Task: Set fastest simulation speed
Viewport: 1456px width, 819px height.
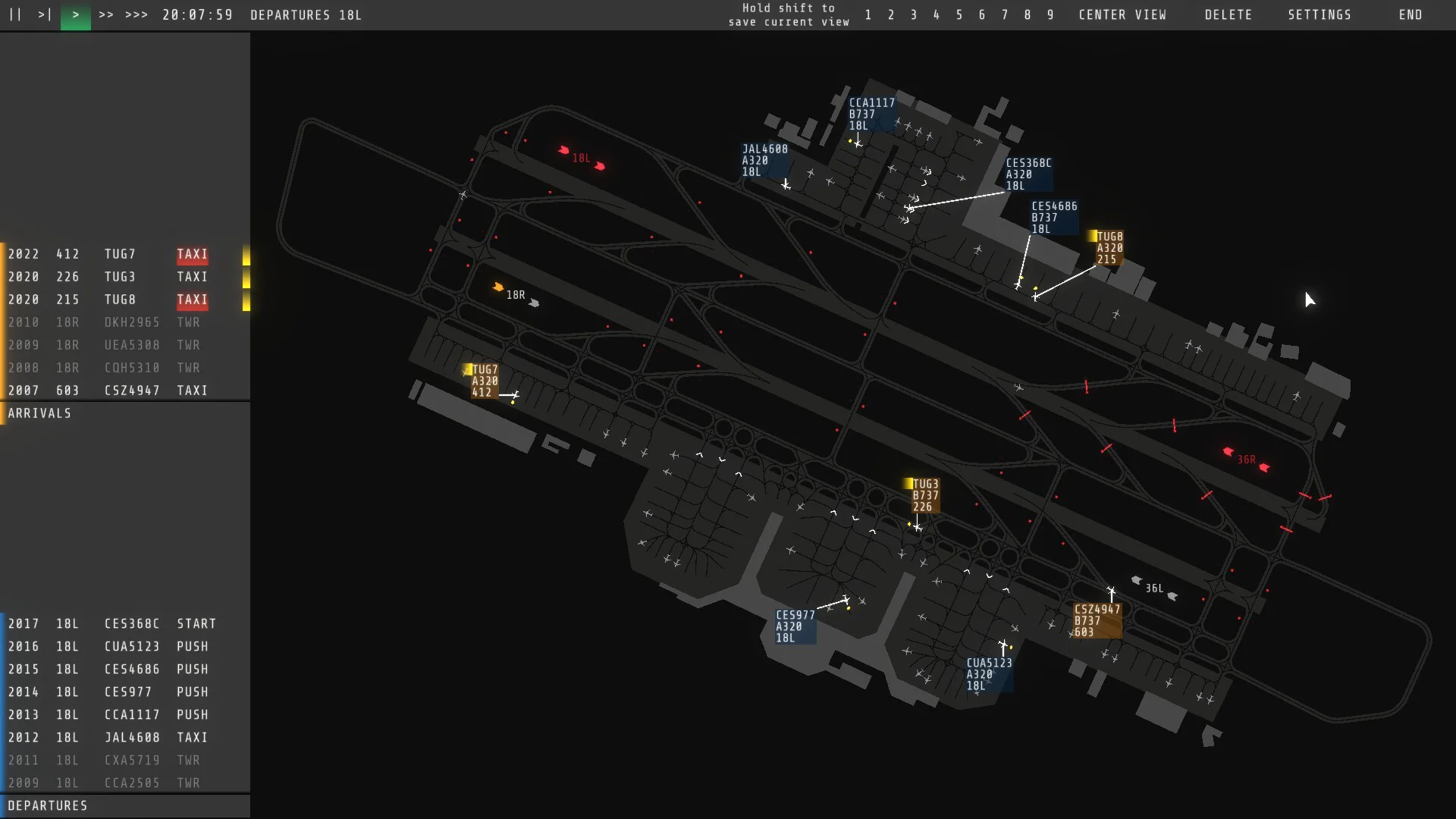Action: click(x=135, y=14)
